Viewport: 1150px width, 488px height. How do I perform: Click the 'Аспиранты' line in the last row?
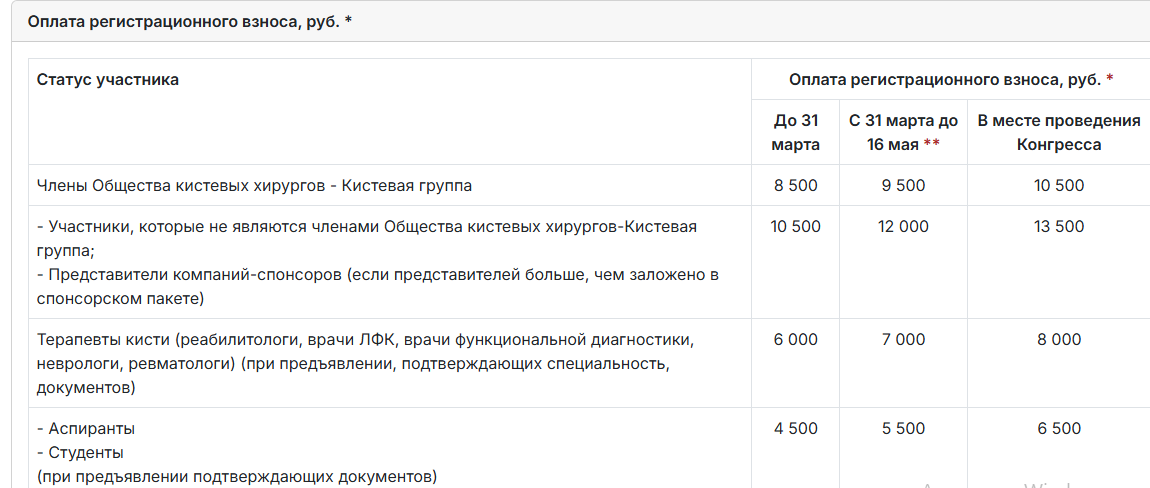[x=91, y=429]
